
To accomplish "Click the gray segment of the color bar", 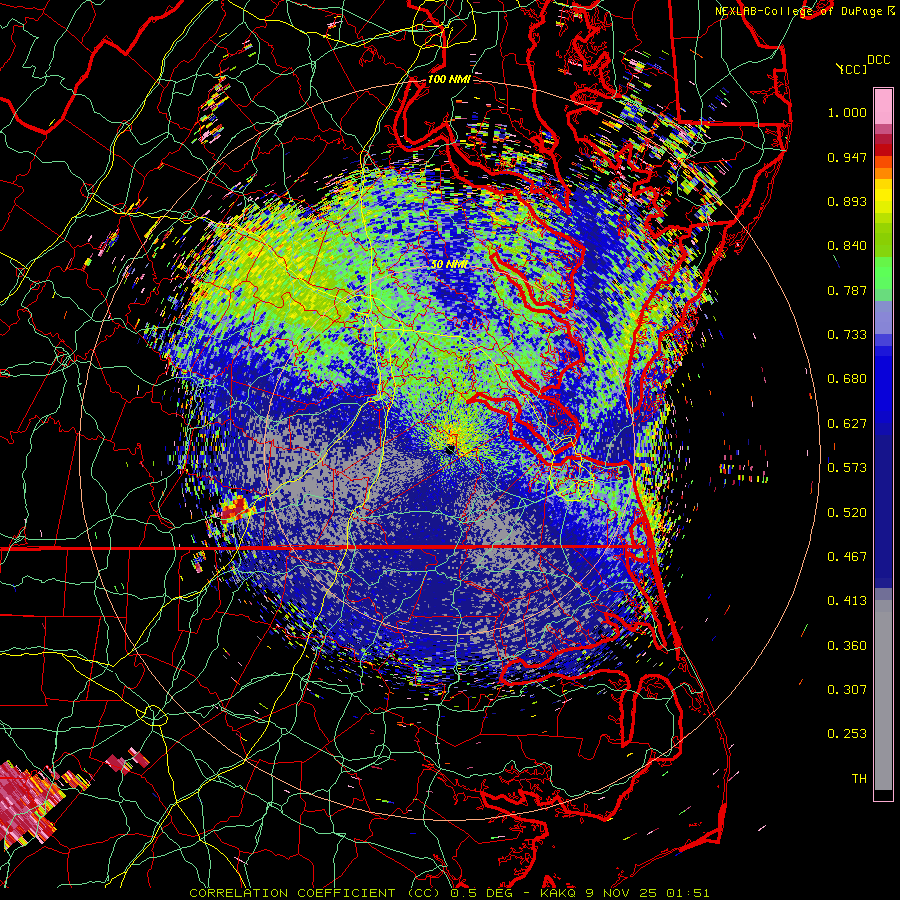I will point(883,695).
